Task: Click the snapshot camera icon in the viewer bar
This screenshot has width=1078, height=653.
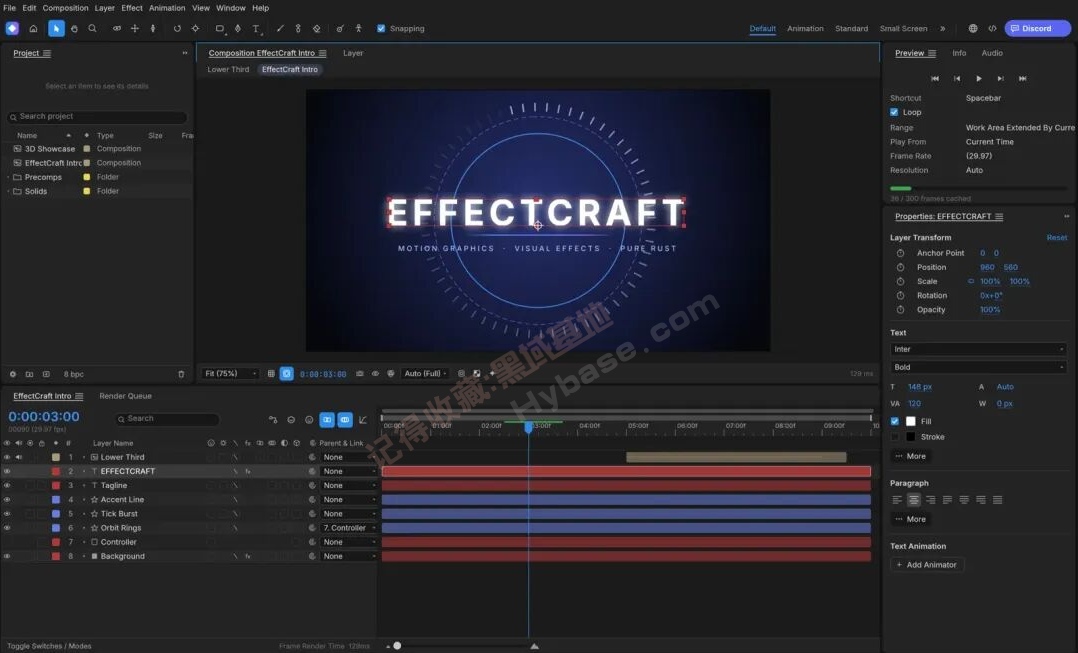Action: [x=360, y=374]
